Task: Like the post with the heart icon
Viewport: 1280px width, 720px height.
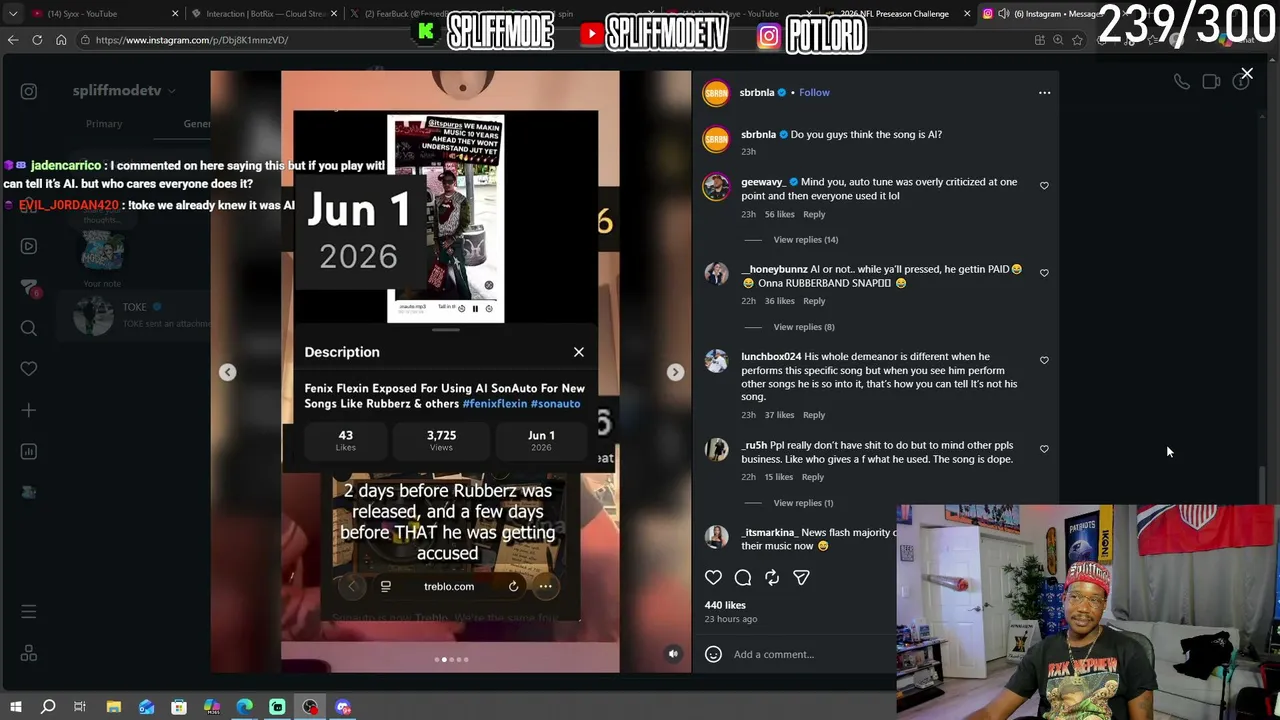Action: [x=713, y=577]
